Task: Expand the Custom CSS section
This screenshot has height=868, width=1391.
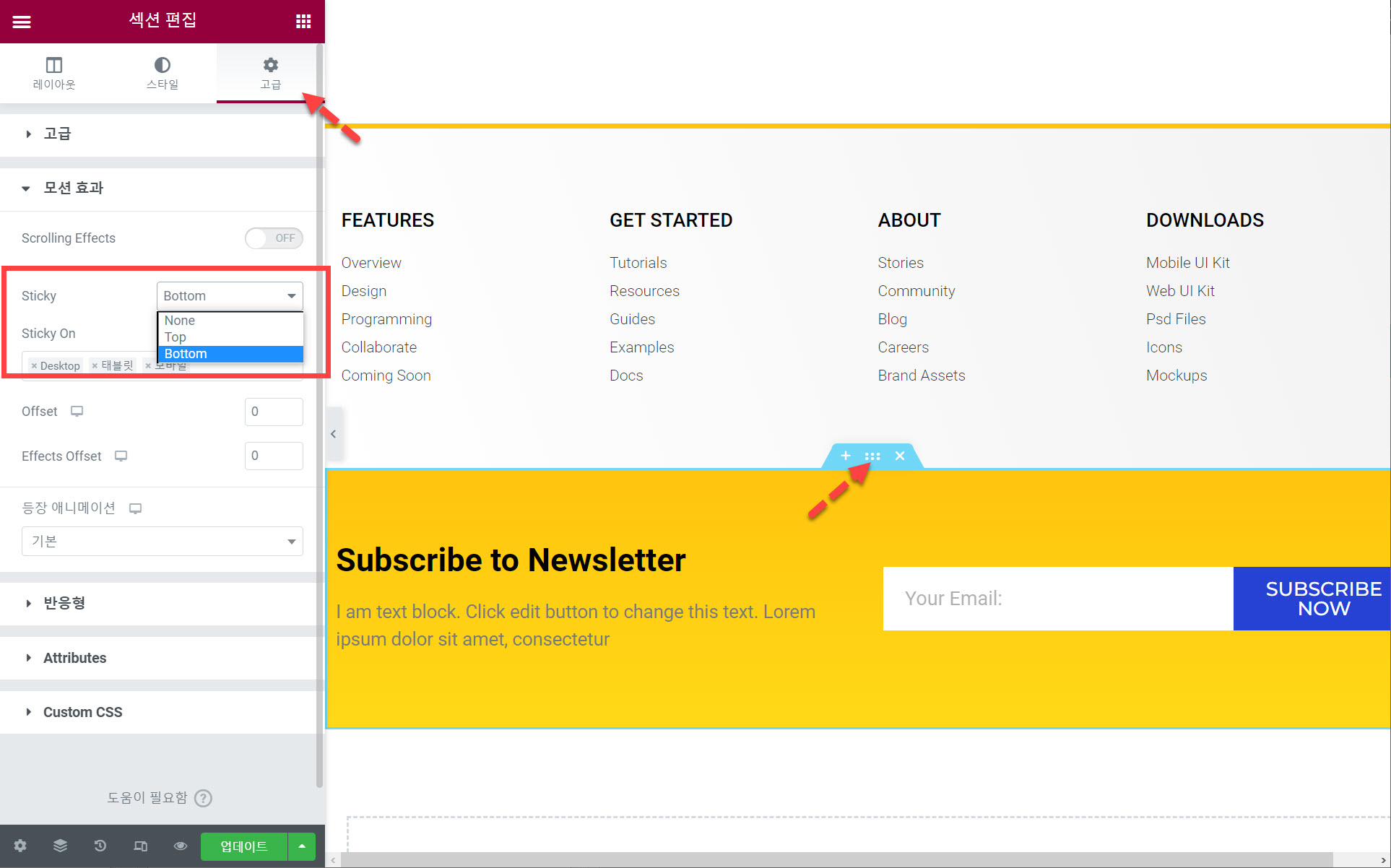Action: (x=82, y=712)
